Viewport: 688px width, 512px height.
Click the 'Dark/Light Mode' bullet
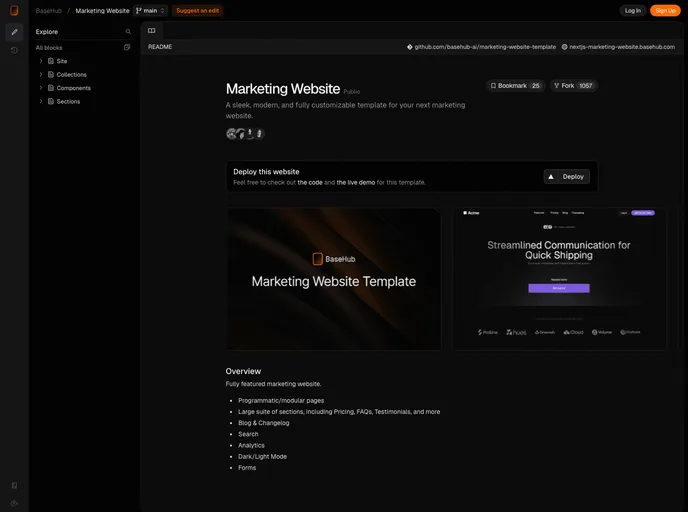(x=262, y=456)
